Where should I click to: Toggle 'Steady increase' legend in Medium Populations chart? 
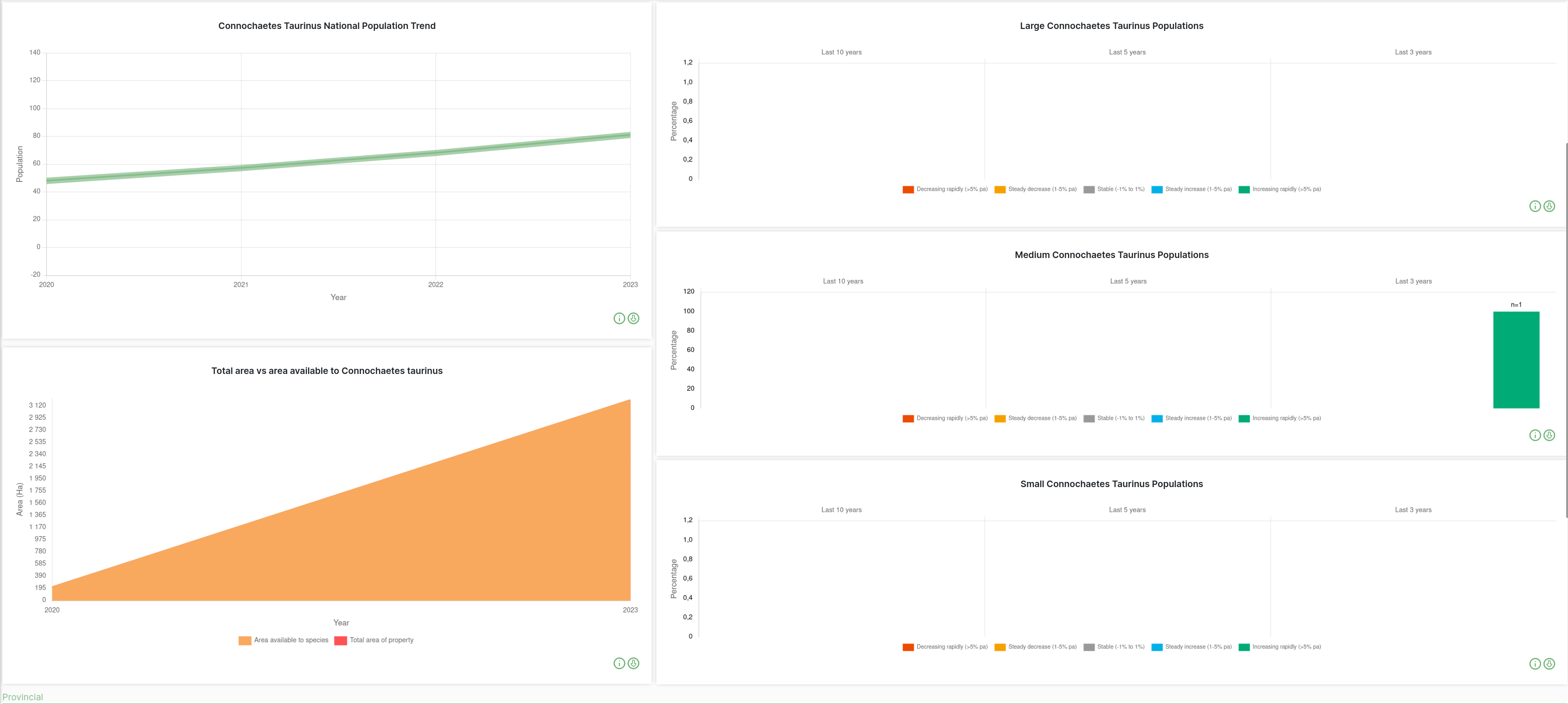pyautogui.click(x=1192, y=419)
